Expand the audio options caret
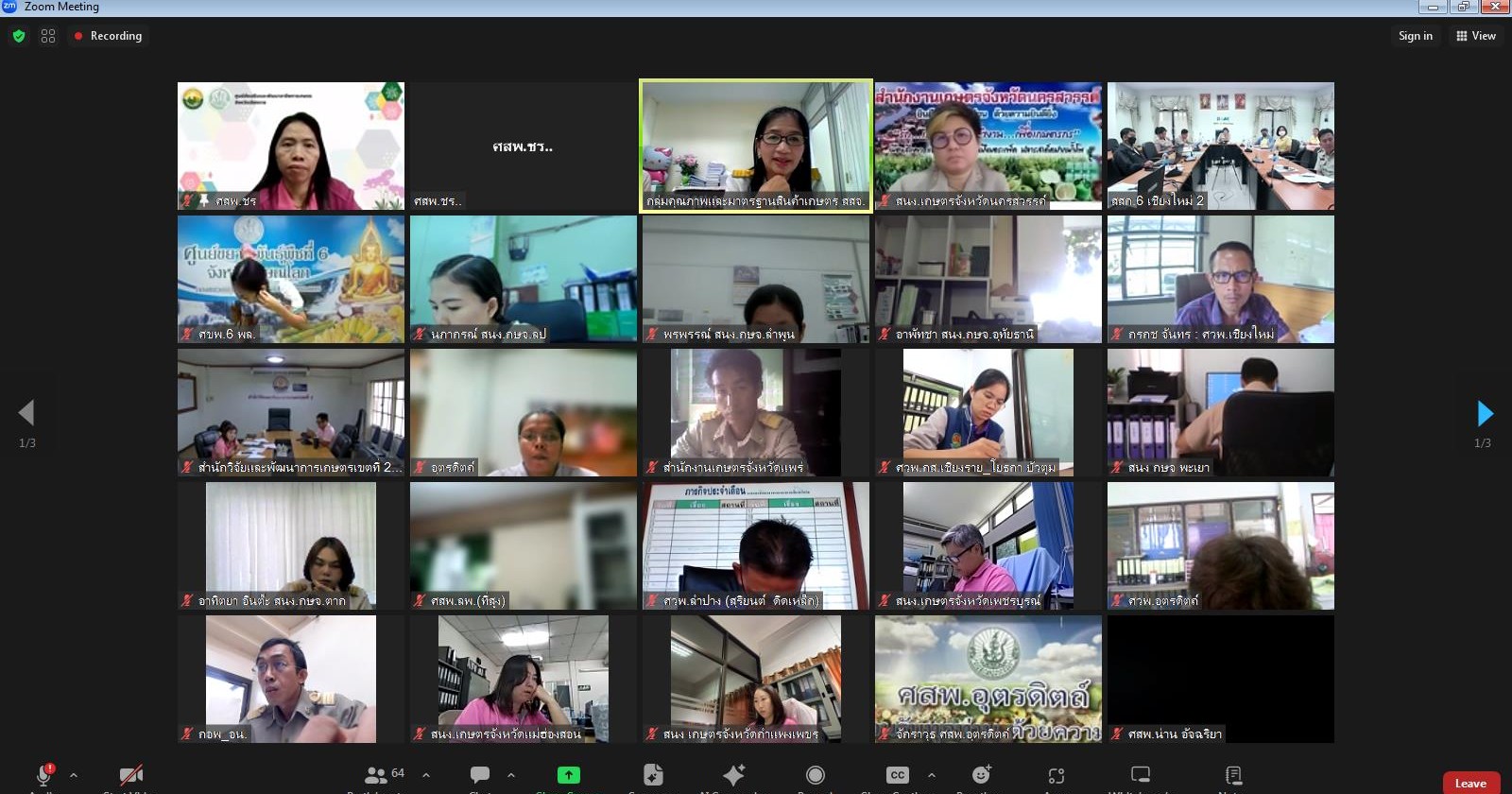This screenshot has width=1512, height=794. (74, 775)
